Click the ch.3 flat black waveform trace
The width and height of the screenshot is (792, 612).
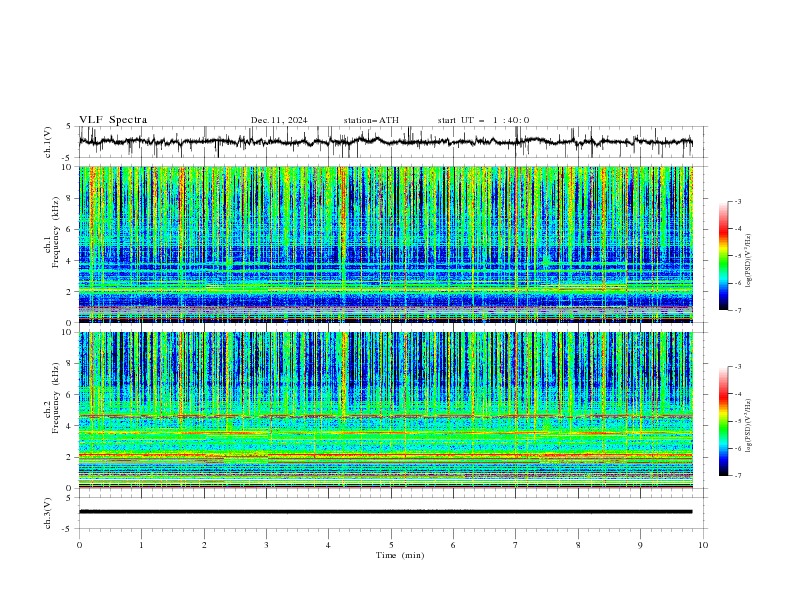385,512
